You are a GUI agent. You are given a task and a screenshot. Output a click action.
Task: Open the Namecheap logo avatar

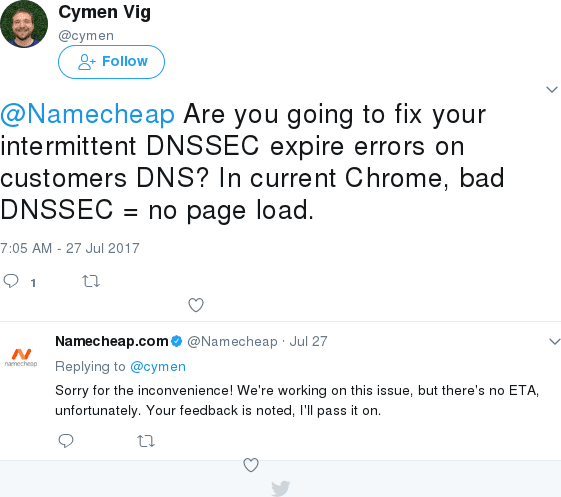pos(21,357)
